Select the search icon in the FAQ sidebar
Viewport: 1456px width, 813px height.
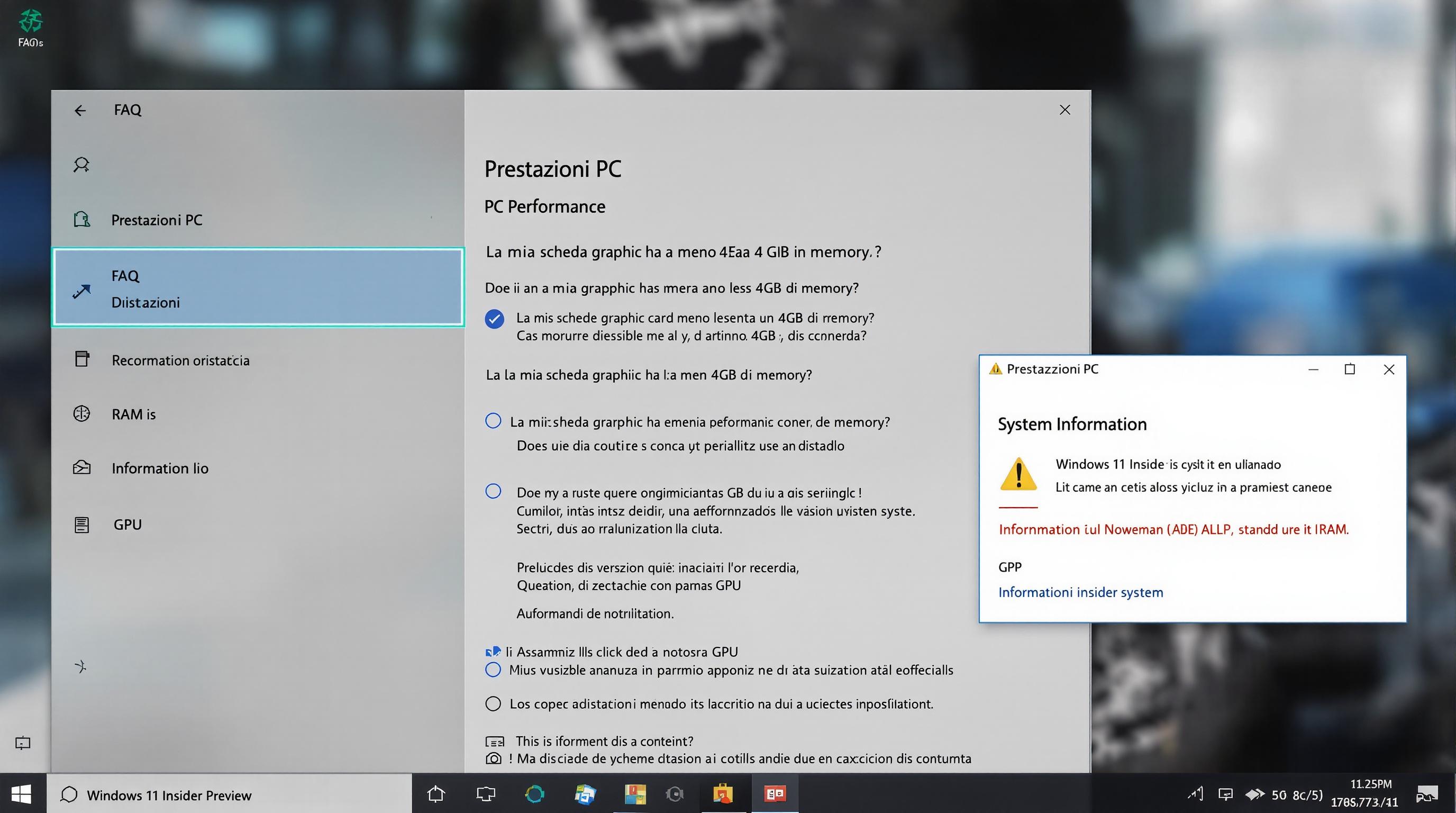coord(82,165)
